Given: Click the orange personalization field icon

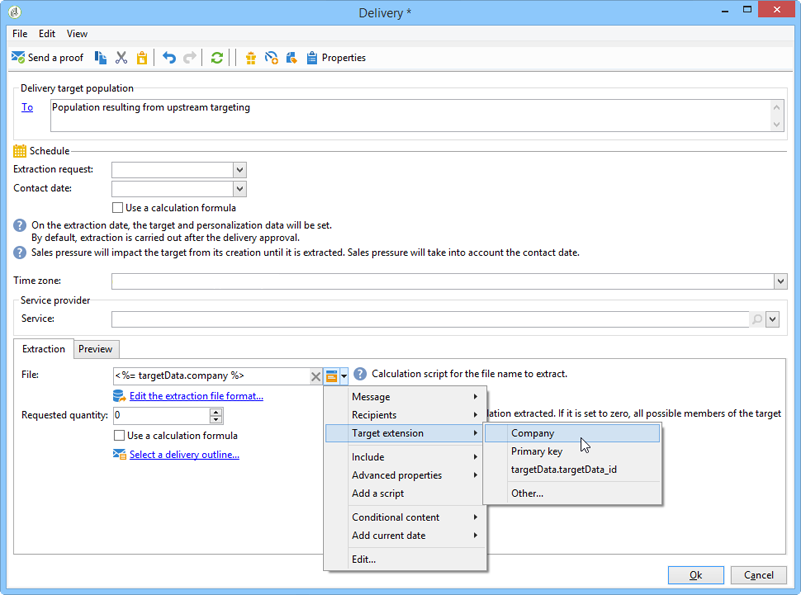Looking at the screenshot, I should click(x=332, y=376).
